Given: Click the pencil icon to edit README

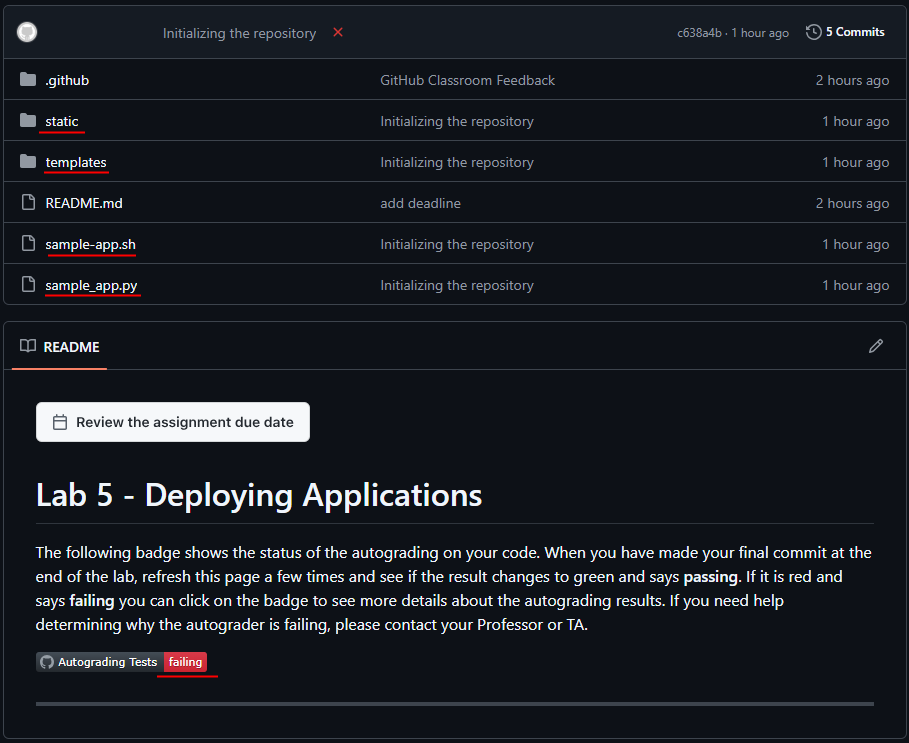Looking at the screenshot, I should click(876, 346).
